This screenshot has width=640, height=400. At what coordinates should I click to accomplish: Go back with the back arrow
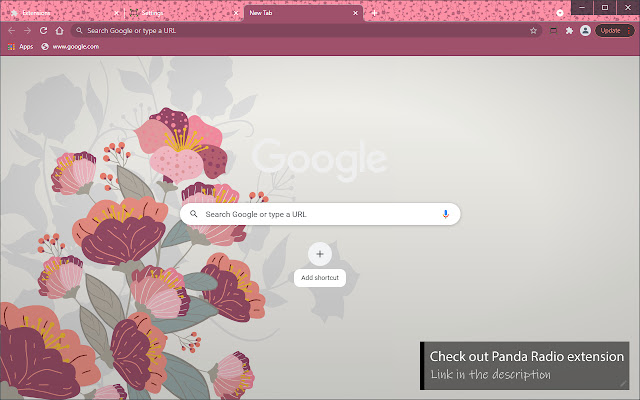11,31
